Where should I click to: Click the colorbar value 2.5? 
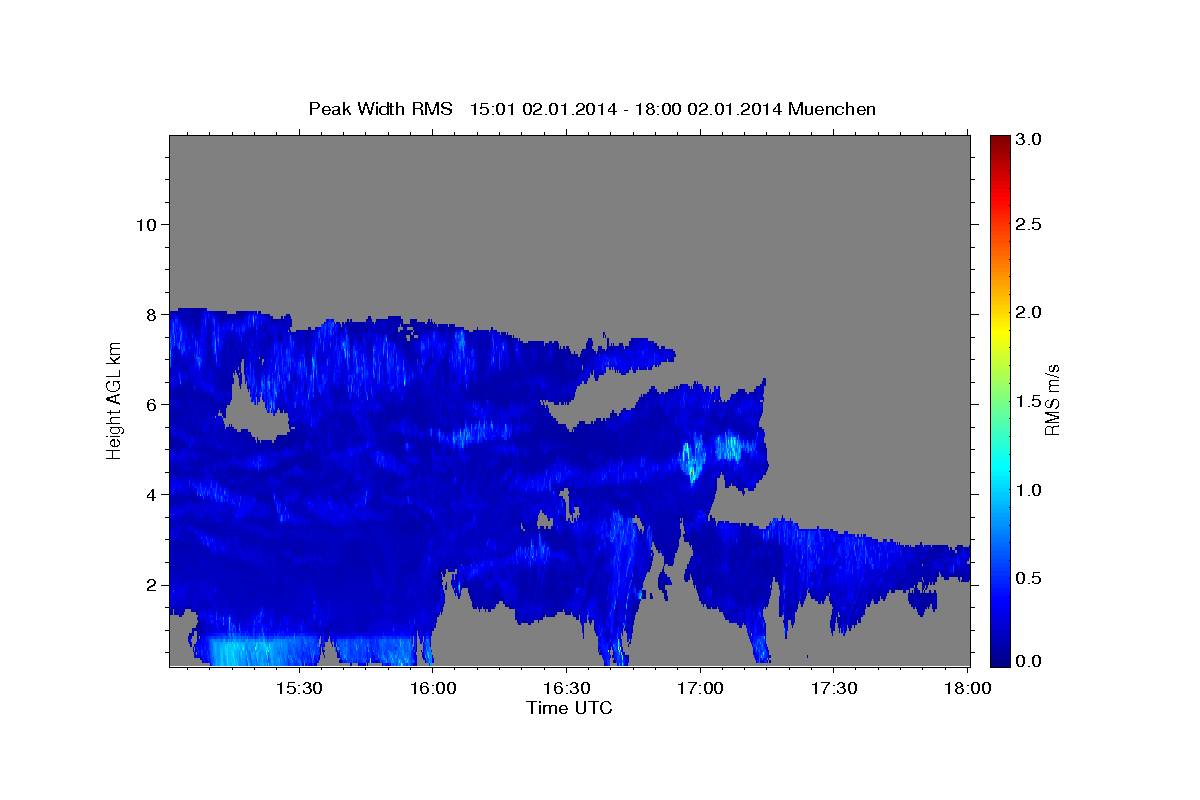click(1031, 225)
